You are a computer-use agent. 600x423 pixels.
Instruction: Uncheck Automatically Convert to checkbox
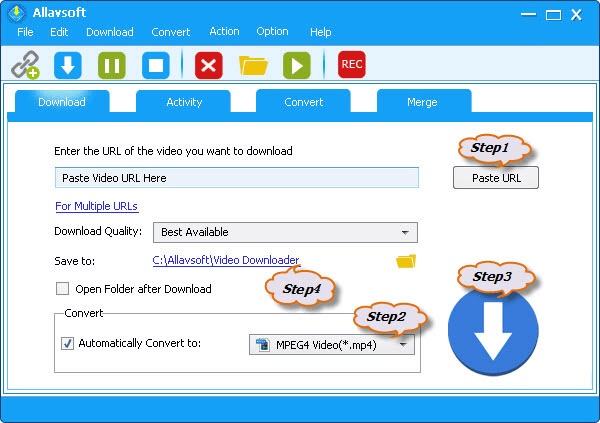67,343
